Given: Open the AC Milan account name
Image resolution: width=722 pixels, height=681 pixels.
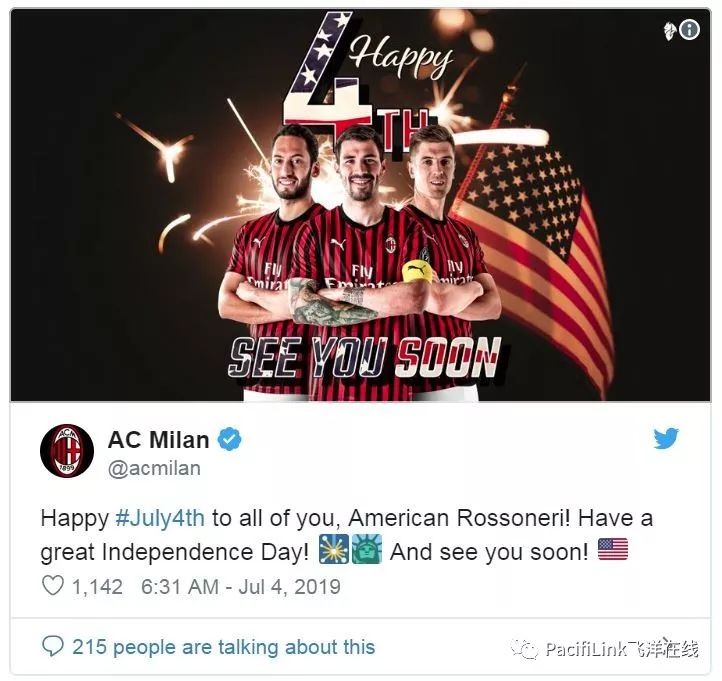Looking at the screenshot, I should click(158, 439).
